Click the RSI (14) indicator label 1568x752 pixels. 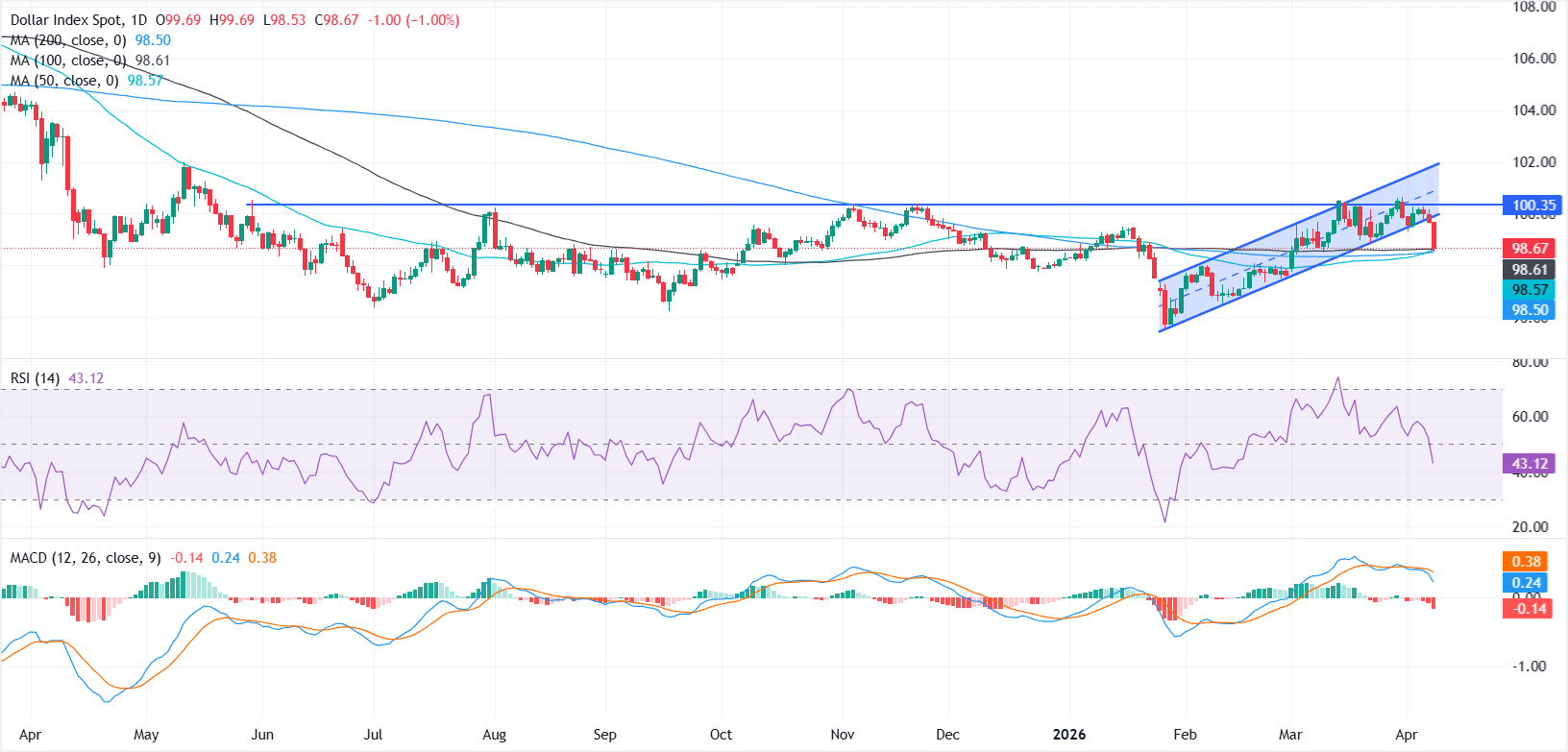tap(35, 378)
